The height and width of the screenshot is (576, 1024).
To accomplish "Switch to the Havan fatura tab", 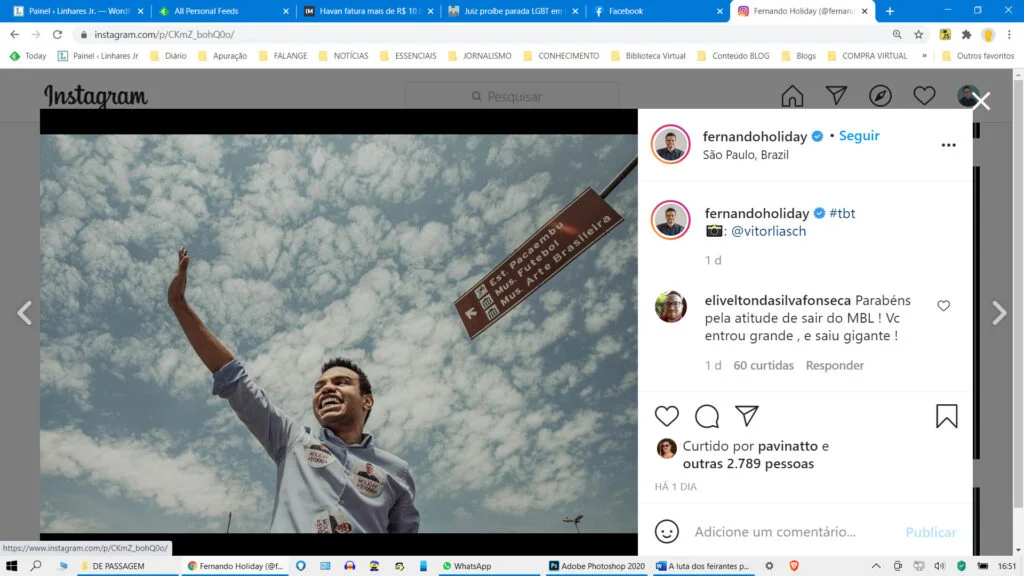I will 368,11.
